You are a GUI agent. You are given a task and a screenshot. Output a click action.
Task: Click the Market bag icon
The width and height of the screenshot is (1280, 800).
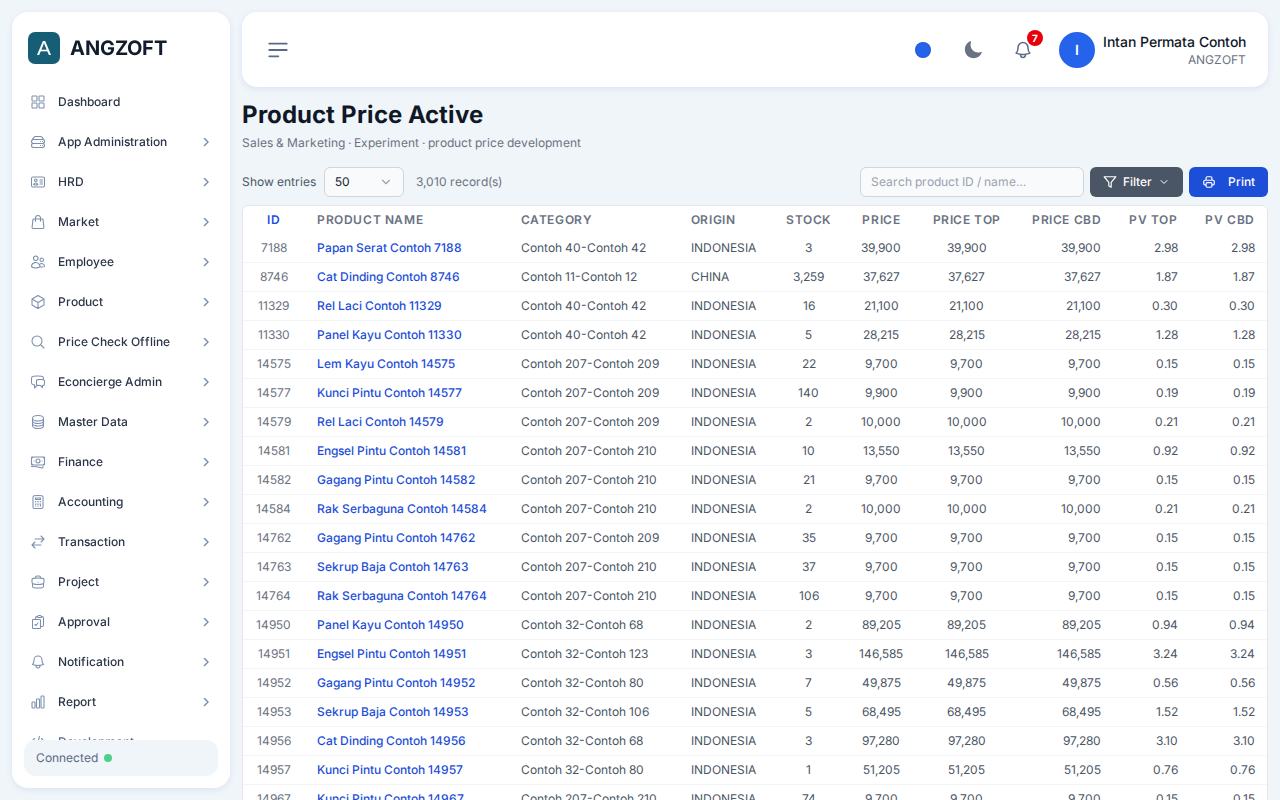tap(38, 222)
